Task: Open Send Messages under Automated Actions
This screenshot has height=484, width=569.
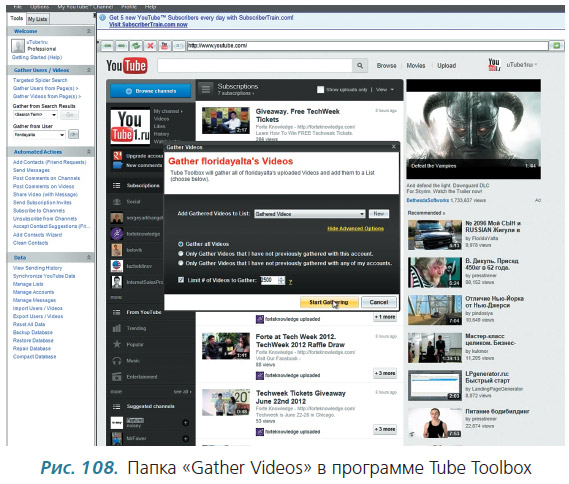Action: pyautogui.click(x=31, y=170)
